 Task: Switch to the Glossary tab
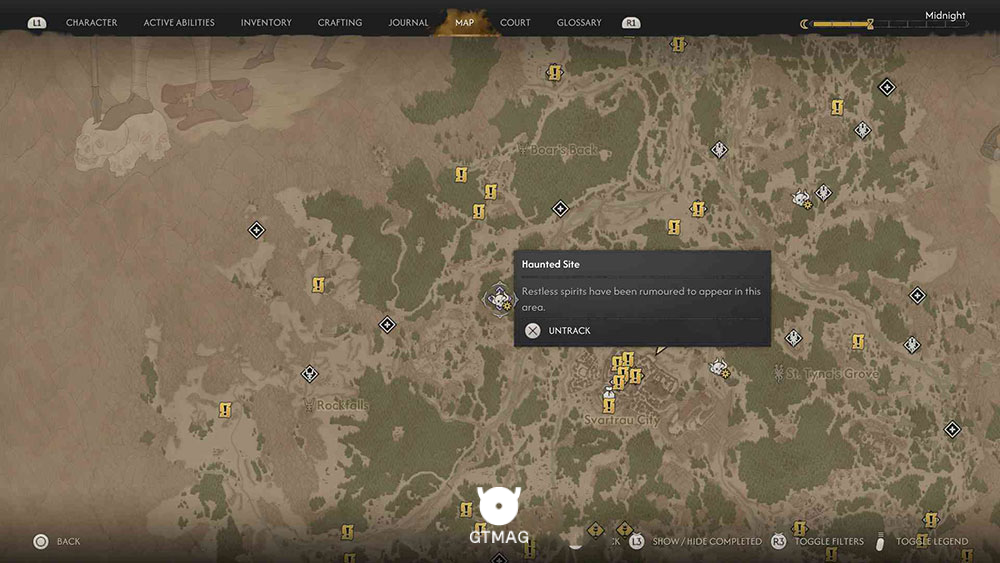coord(579,22)
